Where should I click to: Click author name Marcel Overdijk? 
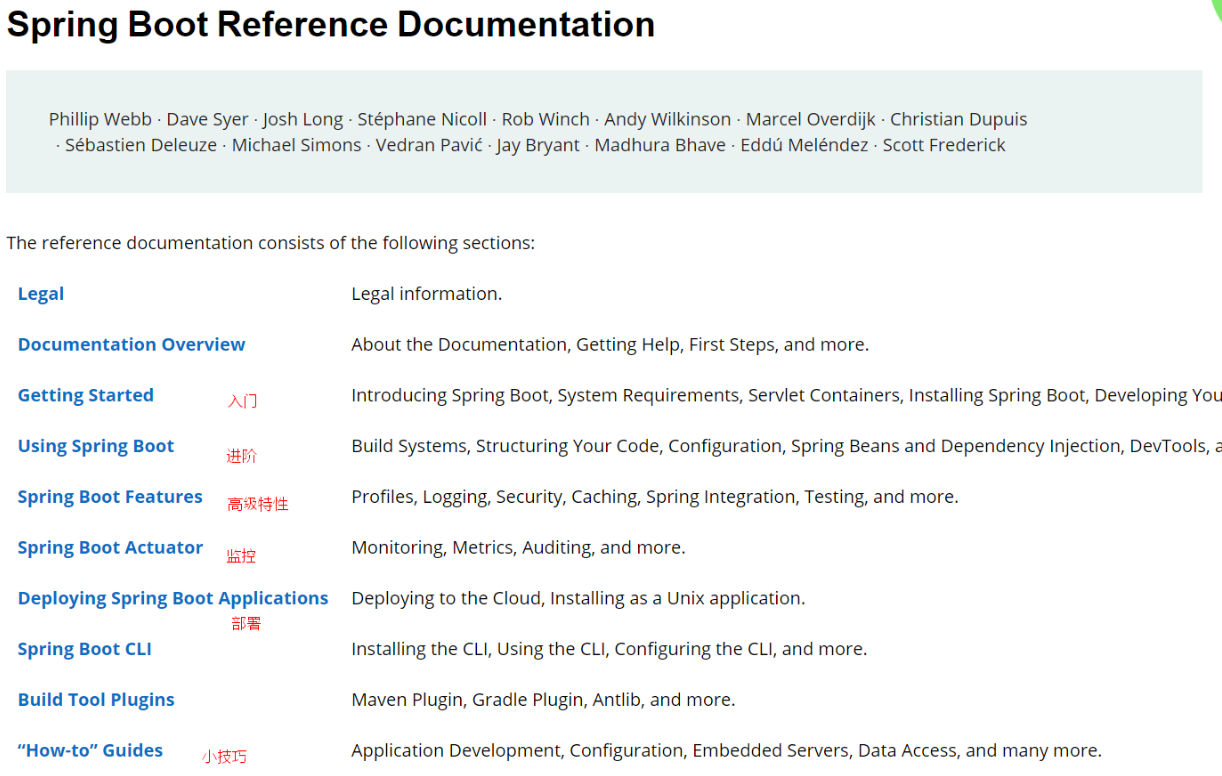[810, 120]
